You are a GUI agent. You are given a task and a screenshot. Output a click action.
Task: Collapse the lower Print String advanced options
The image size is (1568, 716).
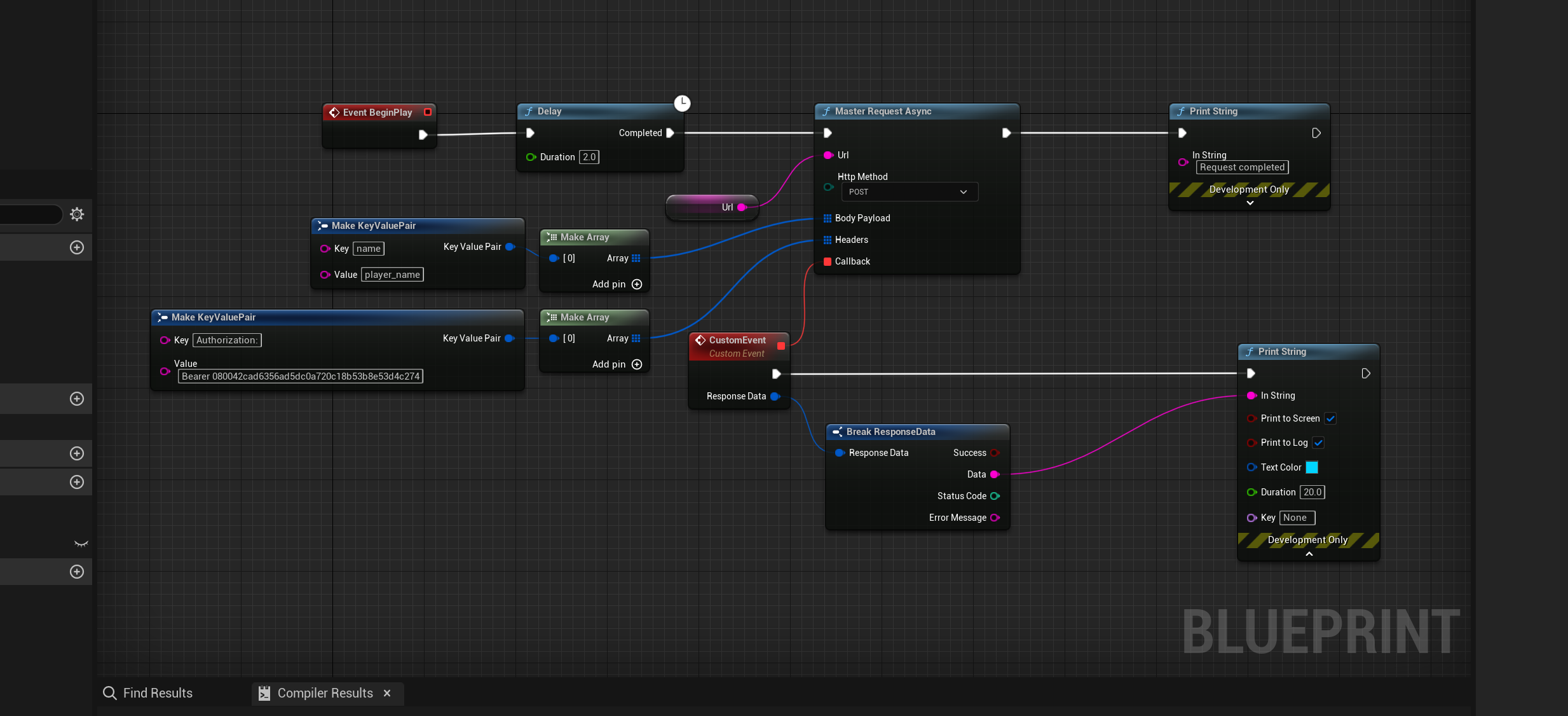(x=1309, y=554)
